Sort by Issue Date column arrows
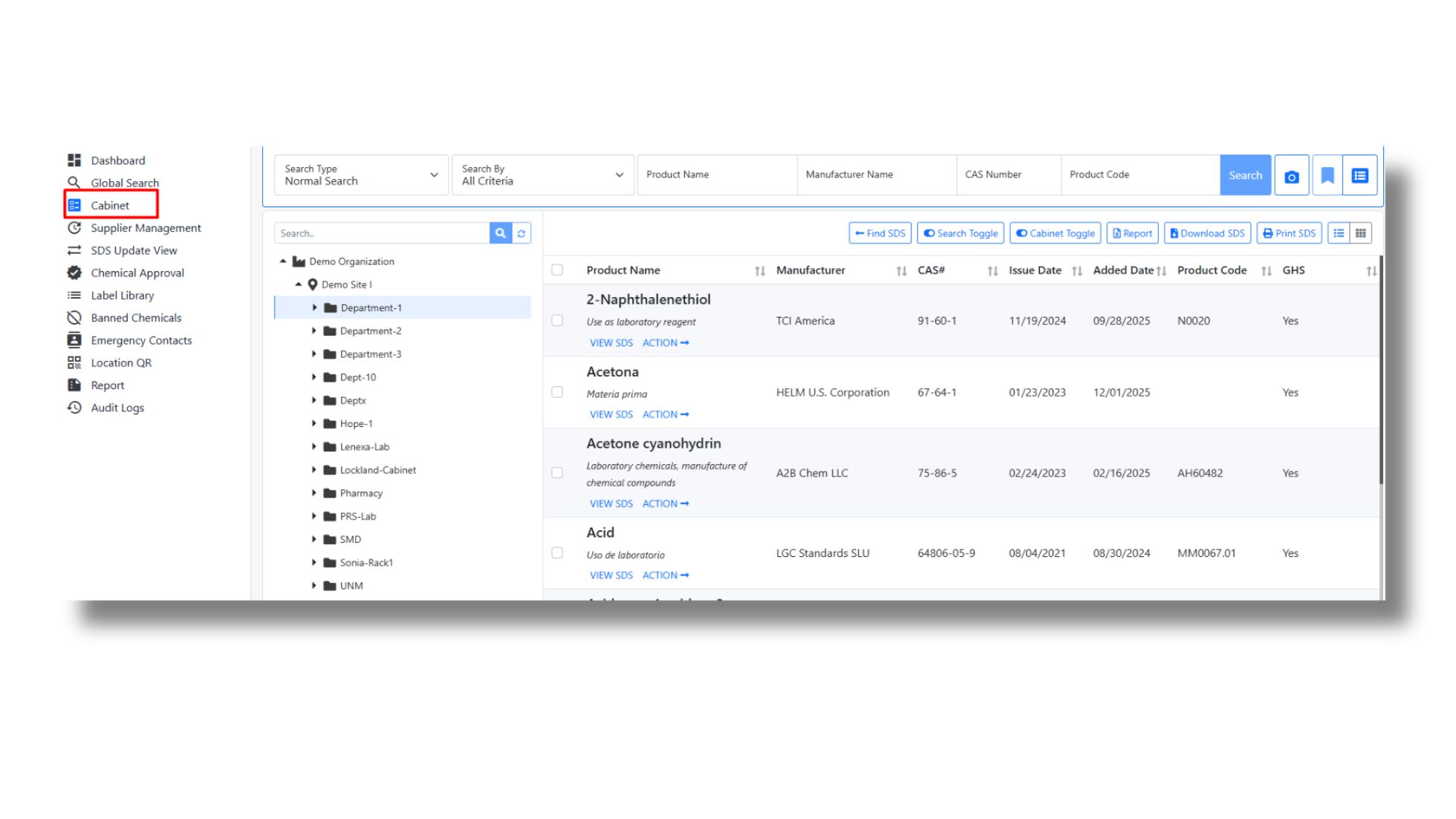 click(1077, 271)
